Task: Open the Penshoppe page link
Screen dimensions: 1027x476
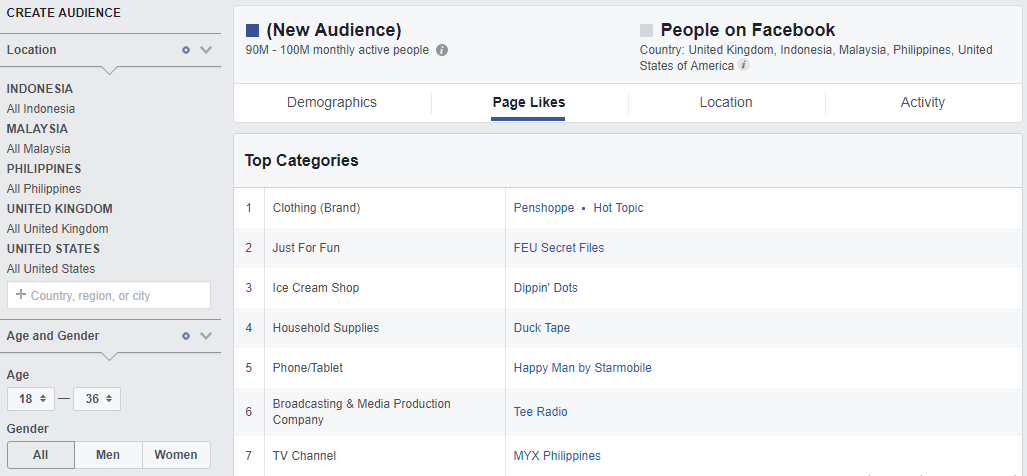Action: coord(544,208)
